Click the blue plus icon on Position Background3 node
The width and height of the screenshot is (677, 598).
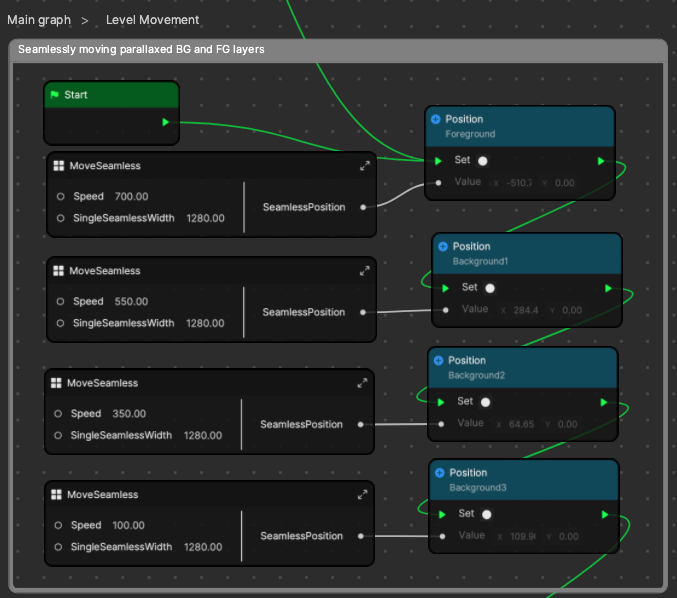pos(439,473)
